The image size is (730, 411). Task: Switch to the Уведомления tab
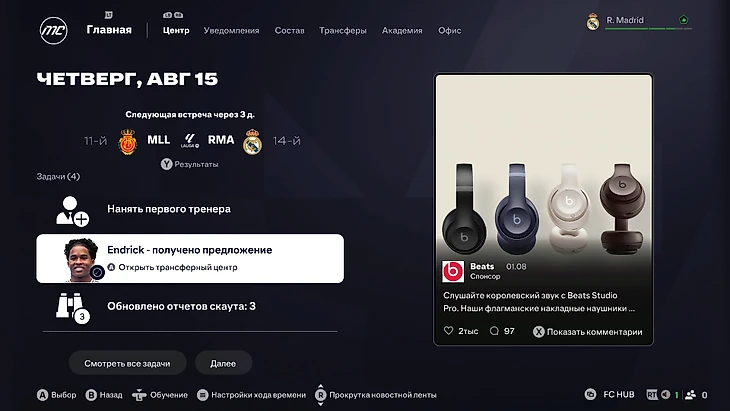click(231, 30)
